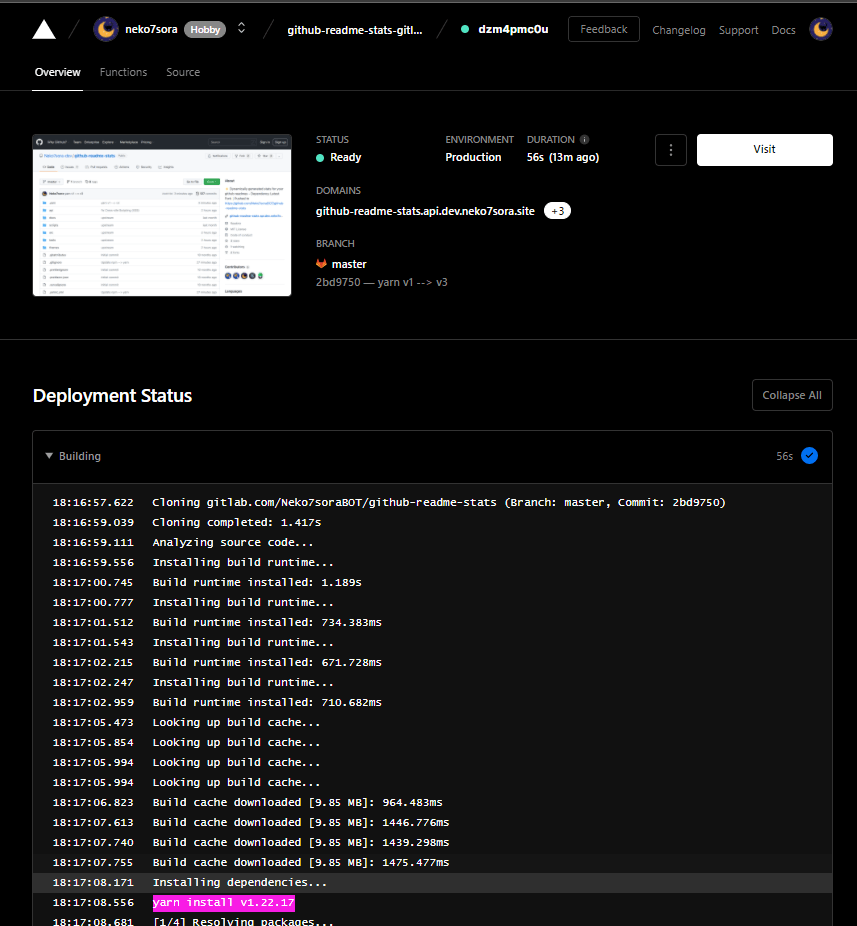Image resolution: width=857 pixels, height=926 pixels.
Task: Open the three-dot deployment options menu
Action: (671, 150)
